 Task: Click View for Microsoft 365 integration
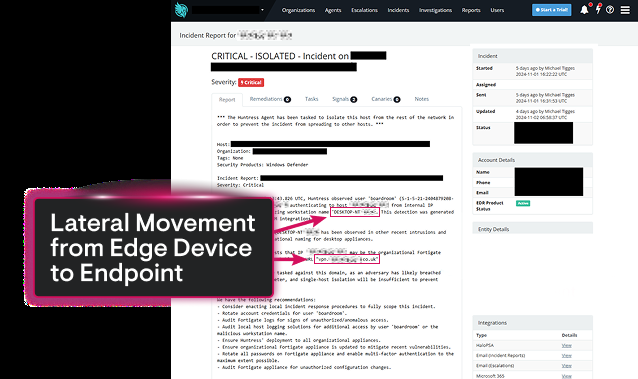tap(566, 376)
